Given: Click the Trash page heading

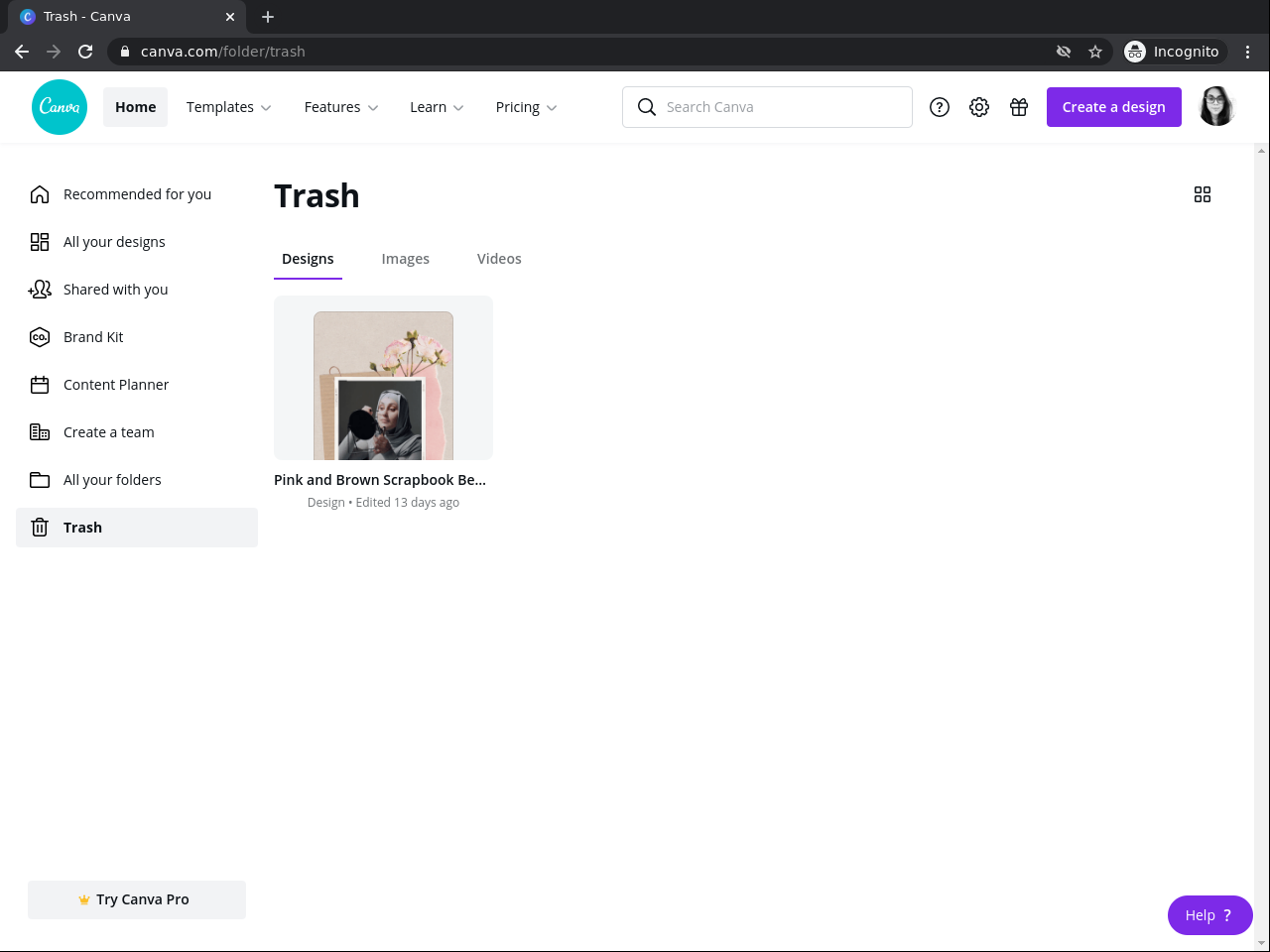Looking at the screenshot, I should (317, 195).
